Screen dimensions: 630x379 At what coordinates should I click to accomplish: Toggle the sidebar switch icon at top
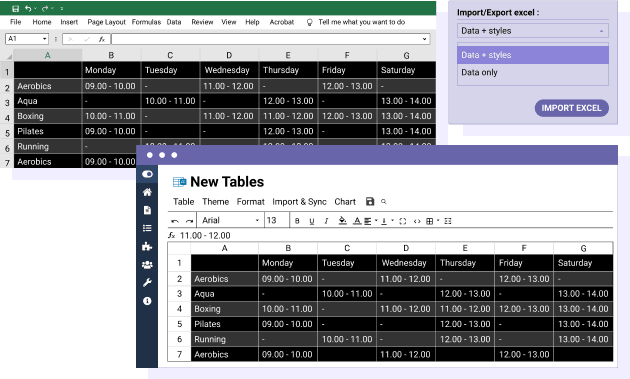(x=147, y=174)
